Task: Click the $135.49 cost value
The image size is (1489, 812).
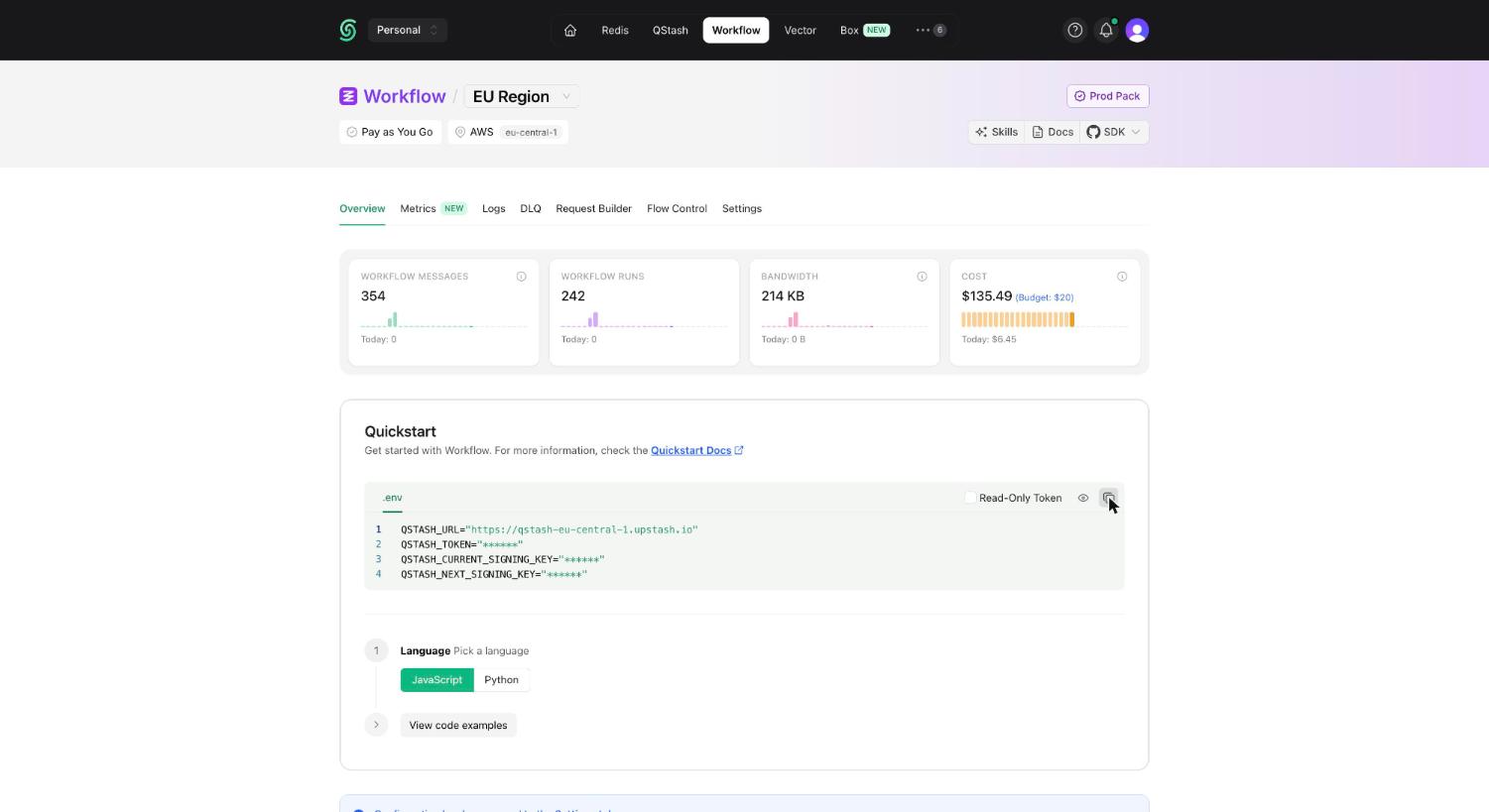Action: [x=987, y=295]
